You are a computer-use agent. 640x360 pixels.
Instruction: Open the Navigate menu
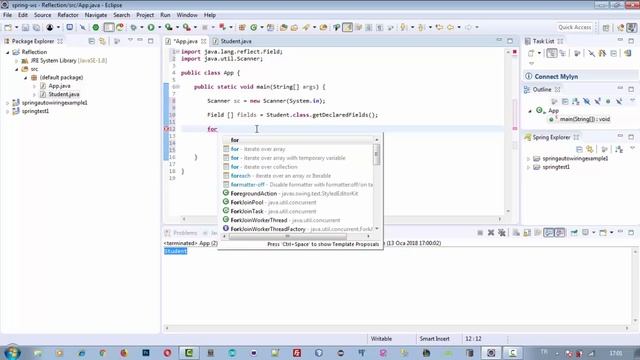coord(96,15)
